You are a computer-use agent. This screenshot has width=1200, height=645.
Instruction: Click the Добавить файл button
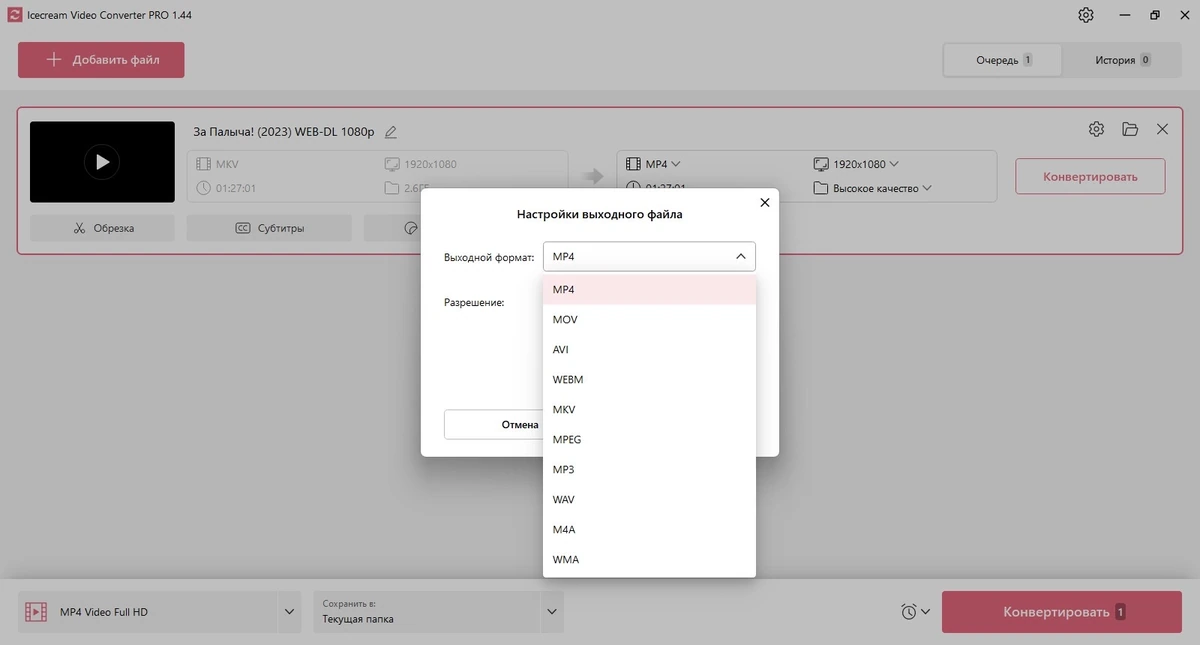point(101,60)
